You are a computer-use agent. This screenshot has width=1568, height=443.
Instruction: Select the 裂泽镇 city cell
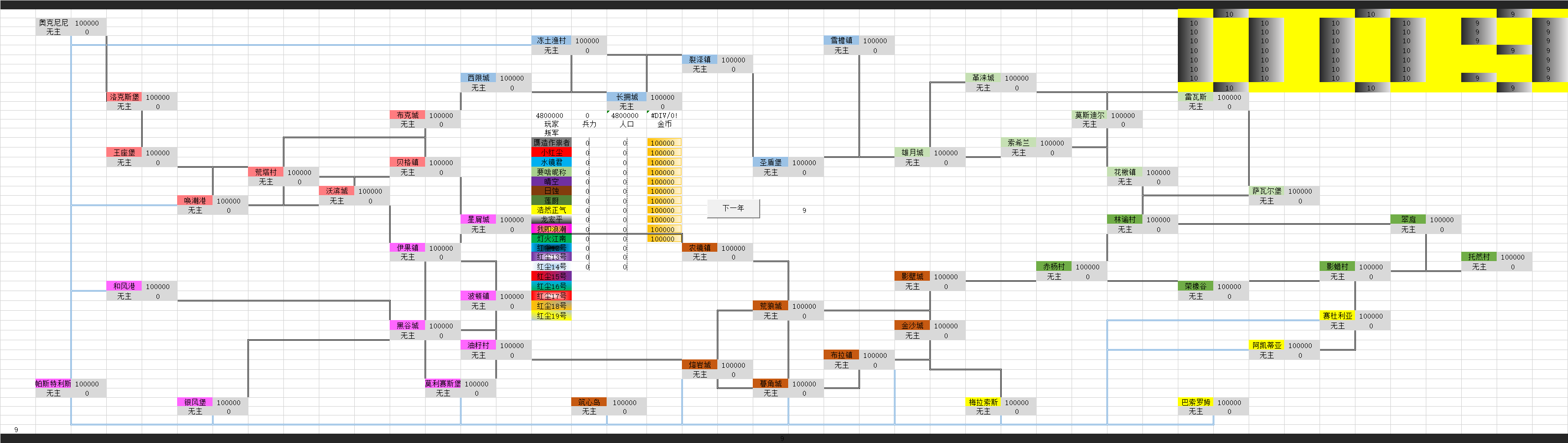point(700,59)
